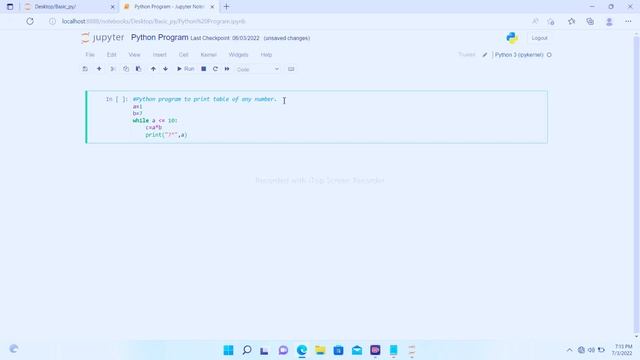View site information icon in address bar
Image resolution: width=640 pixels, height=360 pixels.
pos(52,21)
